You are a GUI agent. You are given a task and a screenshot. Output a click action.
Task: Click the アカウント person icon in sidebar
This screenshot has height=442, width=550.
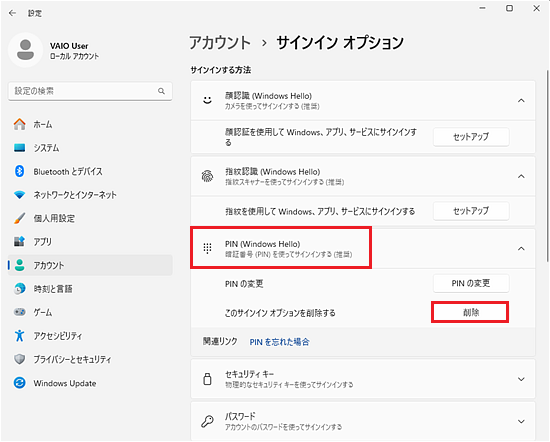coord(20,265)
